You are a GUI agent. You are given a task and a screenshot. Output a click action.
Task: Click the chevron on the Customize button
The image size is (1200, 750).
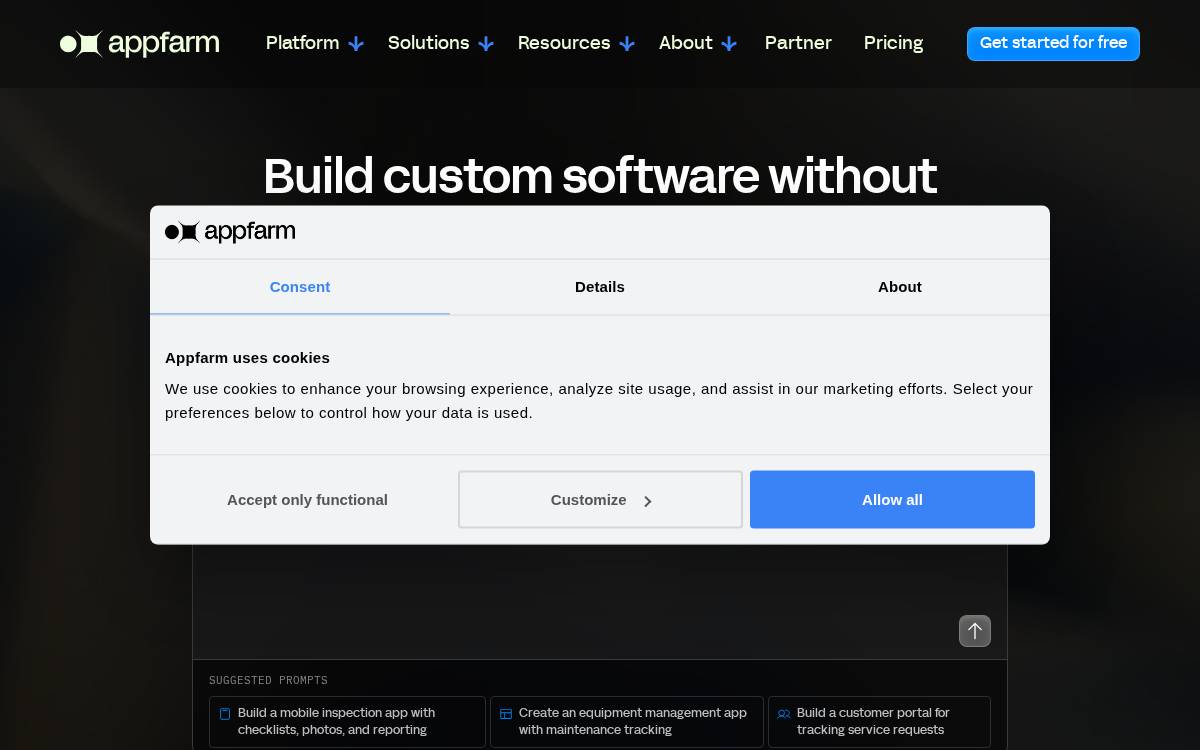tap(647, 501)
